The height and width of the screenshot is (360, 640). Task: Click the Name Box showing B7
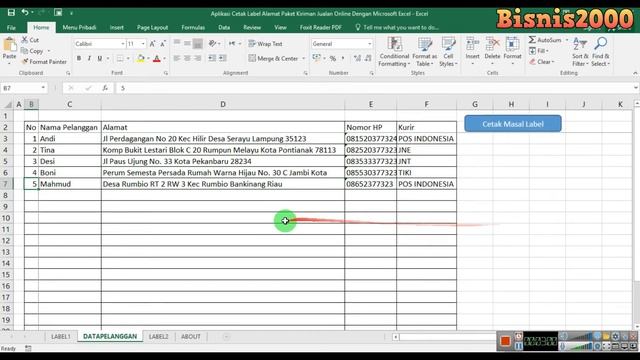(x=24, y=88)
